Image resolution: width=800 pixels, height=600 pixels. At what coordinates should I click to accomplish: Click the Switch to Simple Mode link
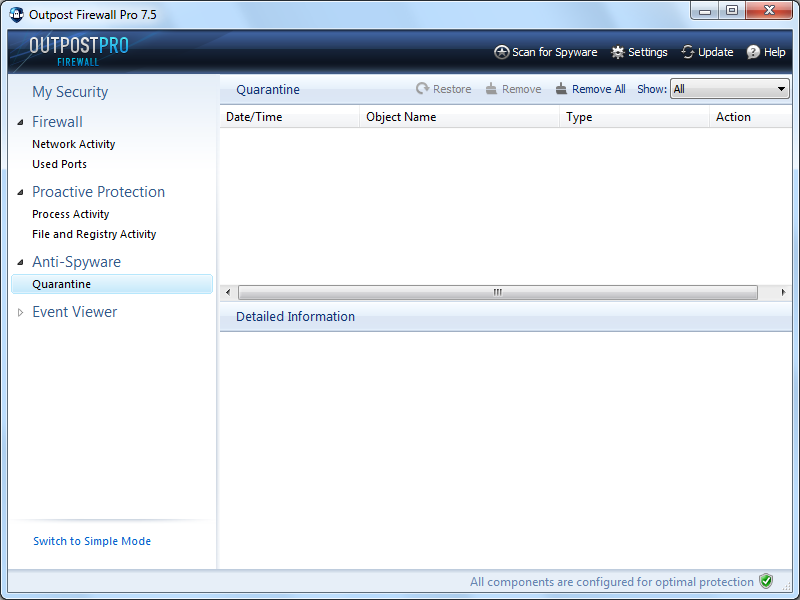[92, 541]
